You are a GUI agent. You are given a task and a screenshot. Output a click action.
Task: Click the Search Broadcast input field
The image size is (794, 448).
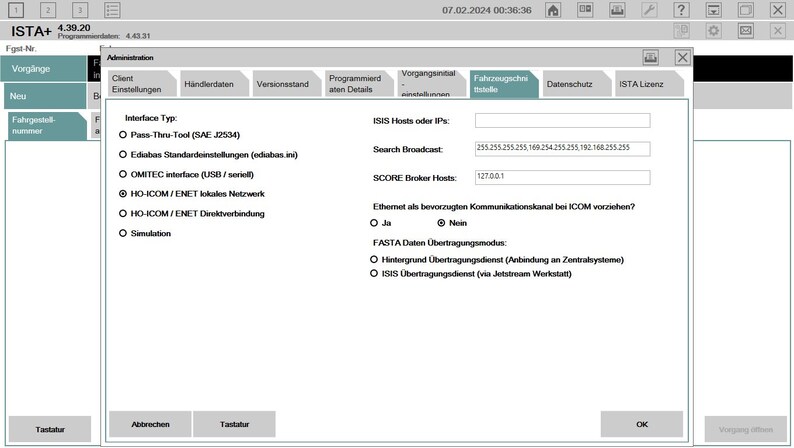tap(563, 149)
